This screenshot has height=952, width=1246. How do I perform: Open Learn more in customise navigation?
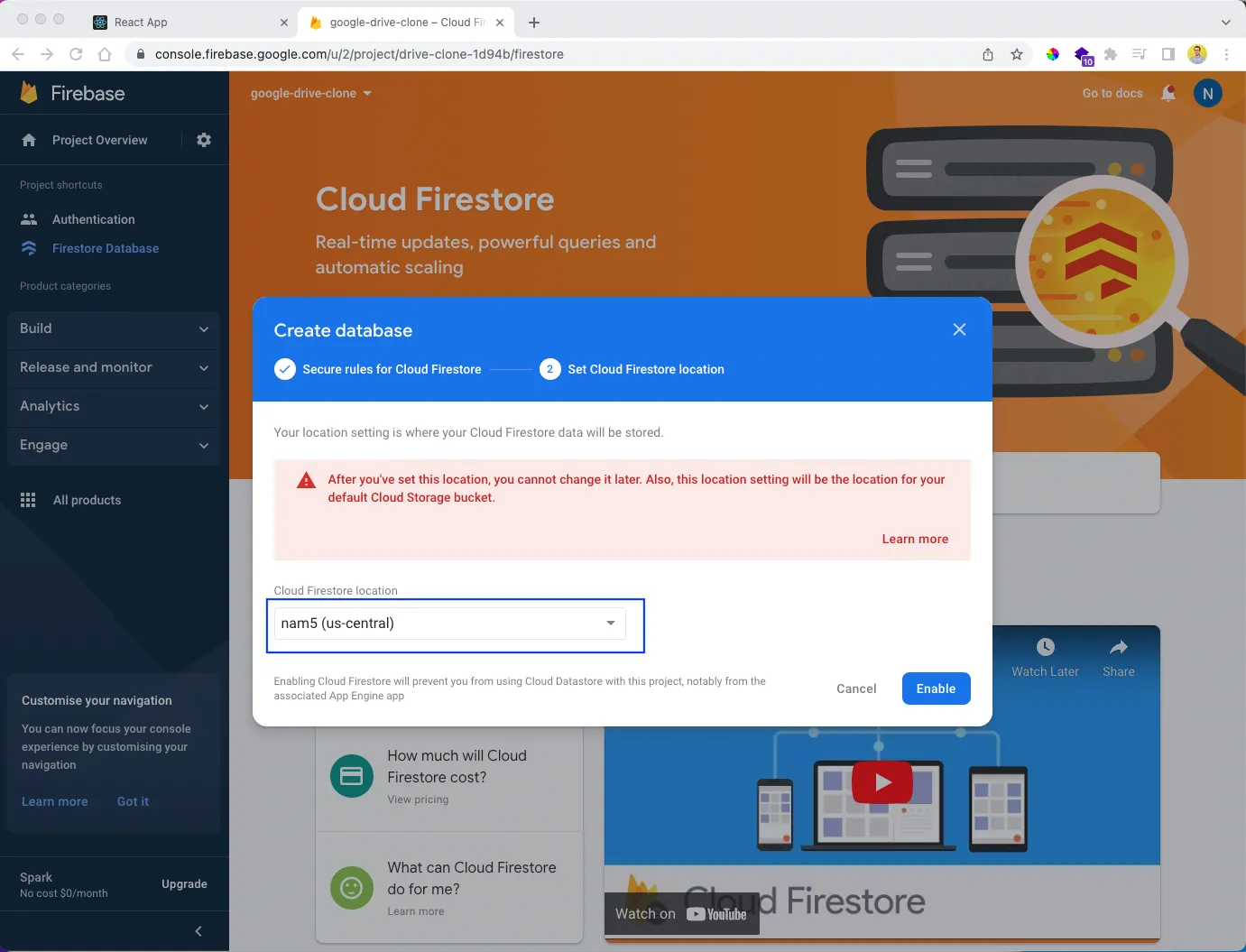55,801
